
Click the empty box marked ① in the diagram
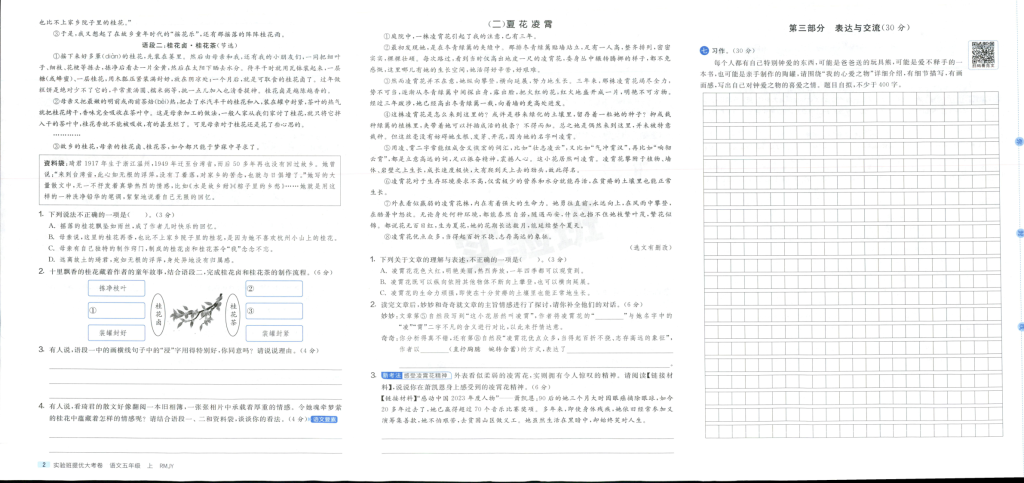click(114, 310)
